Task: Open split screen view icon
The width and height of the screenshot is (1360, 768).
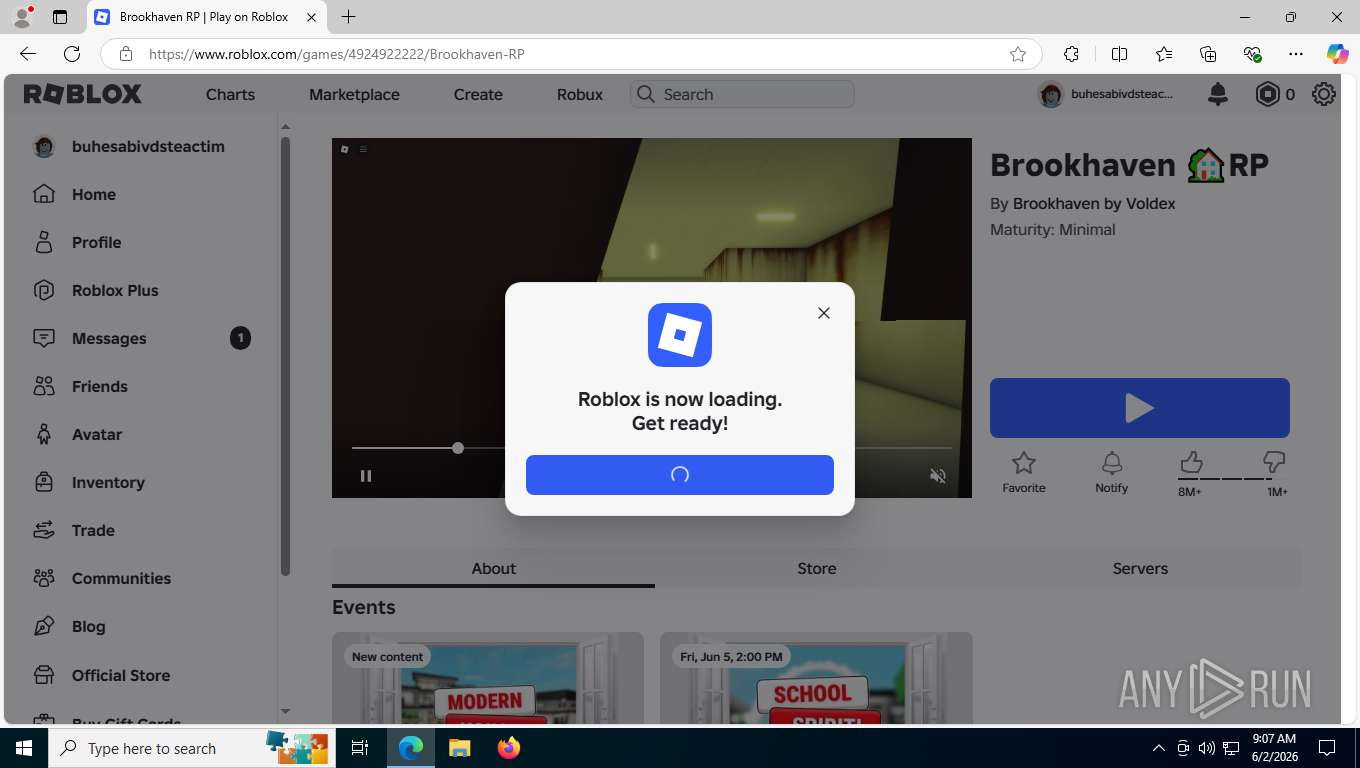Action: point(1120,54)
